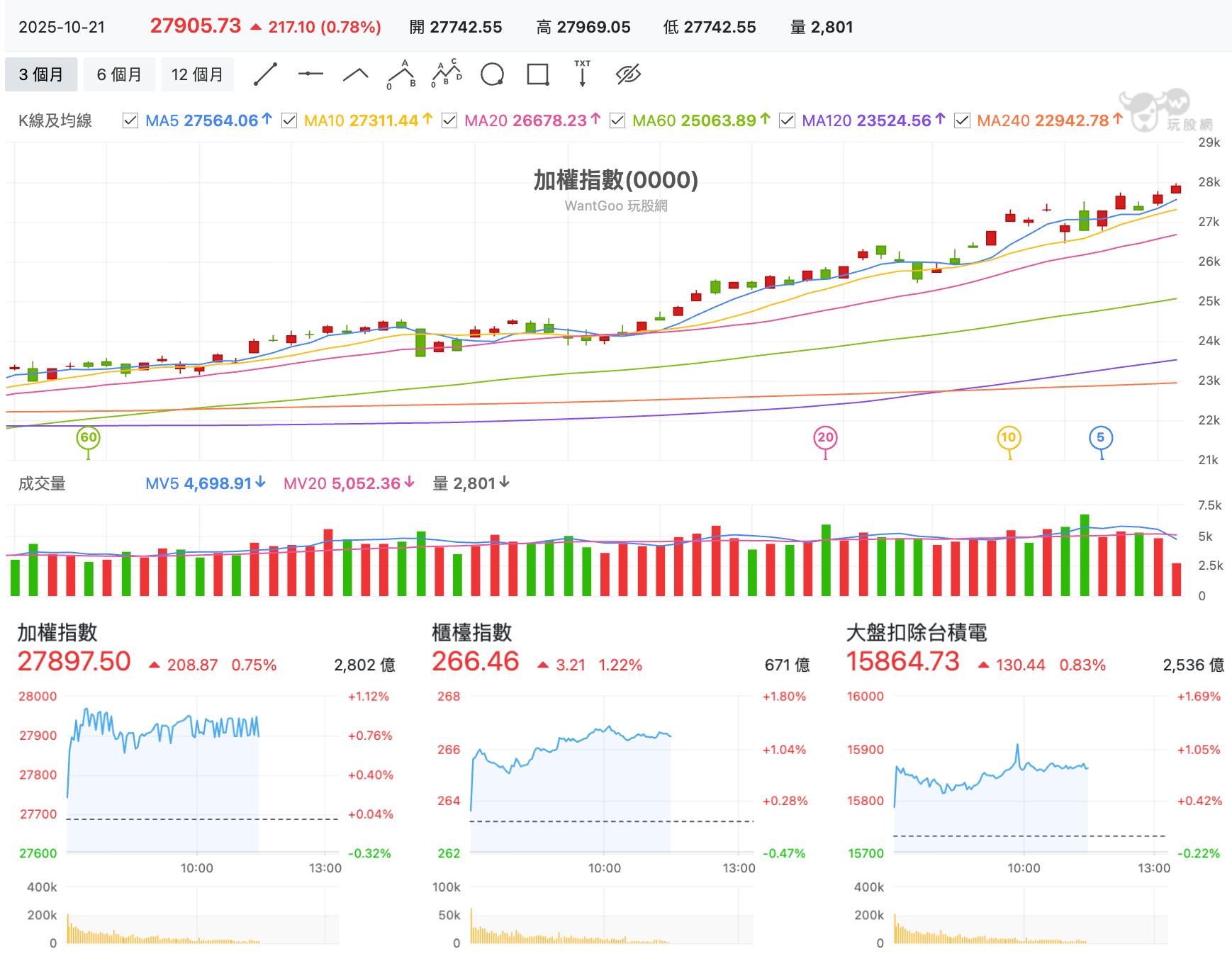Viewport: 1232px width, 961px height.
Task: Click the 櫃檯指數 section heading
Action: [474, 634]
